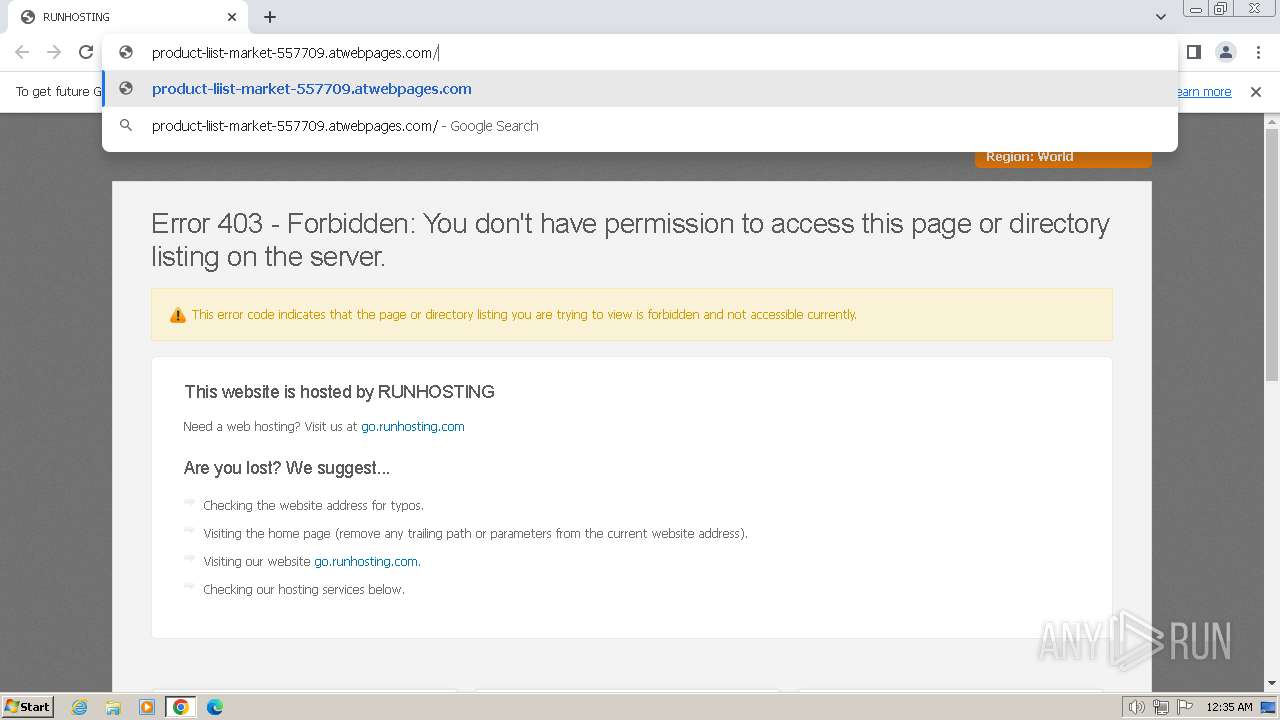Click the page vertical scrollbar thumb

(x=1272, y=255)
